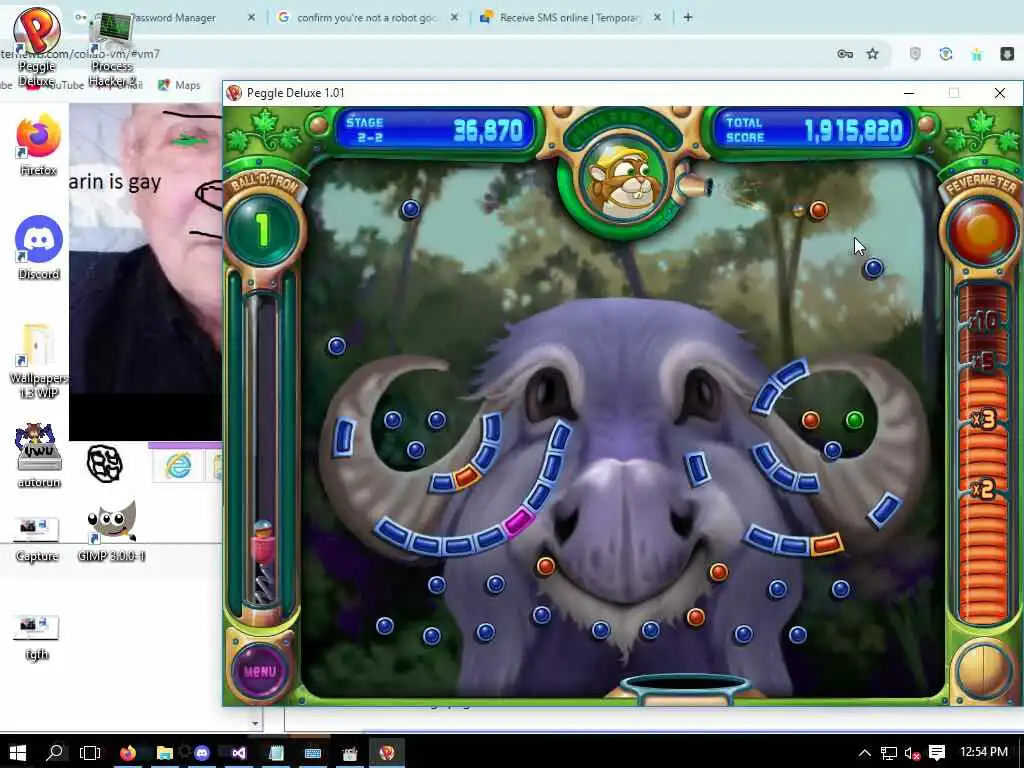Viewport: 1024px width, 768px height.
Task: Open Discord desktop shortcut
Action: point(39,248)
